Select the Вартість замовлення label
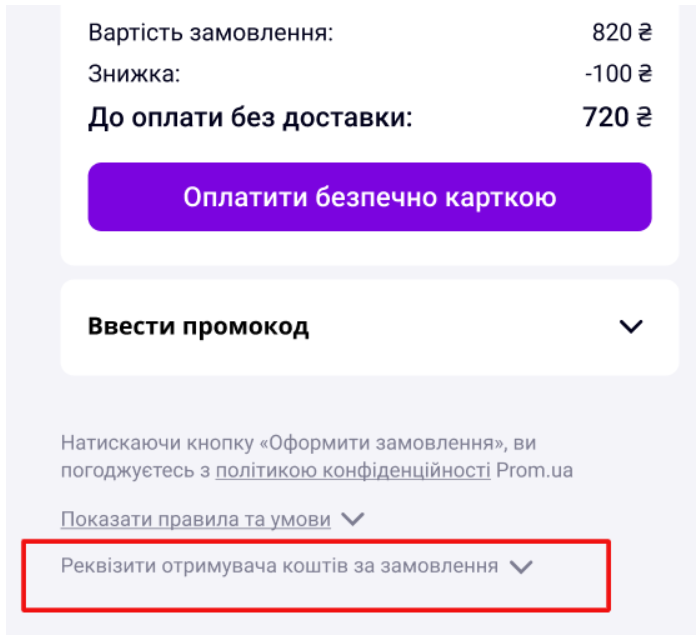Image resolution: width=698 pixels, height=637 pixels. click(x=211, y=32)
